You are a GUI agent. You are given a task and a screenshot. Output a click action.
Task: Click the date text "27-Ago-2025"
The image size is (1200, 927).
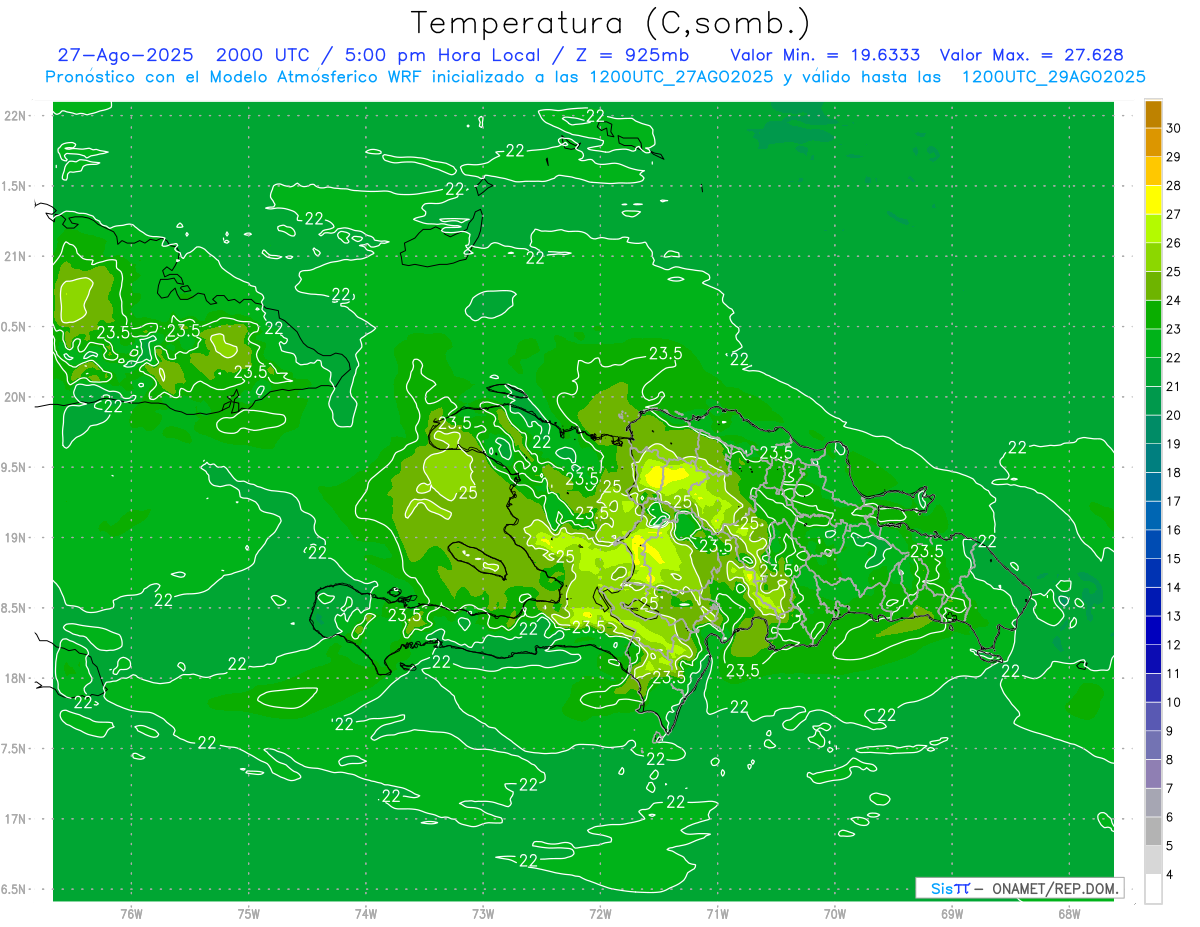pyautogui.click(x=126, y=55)
